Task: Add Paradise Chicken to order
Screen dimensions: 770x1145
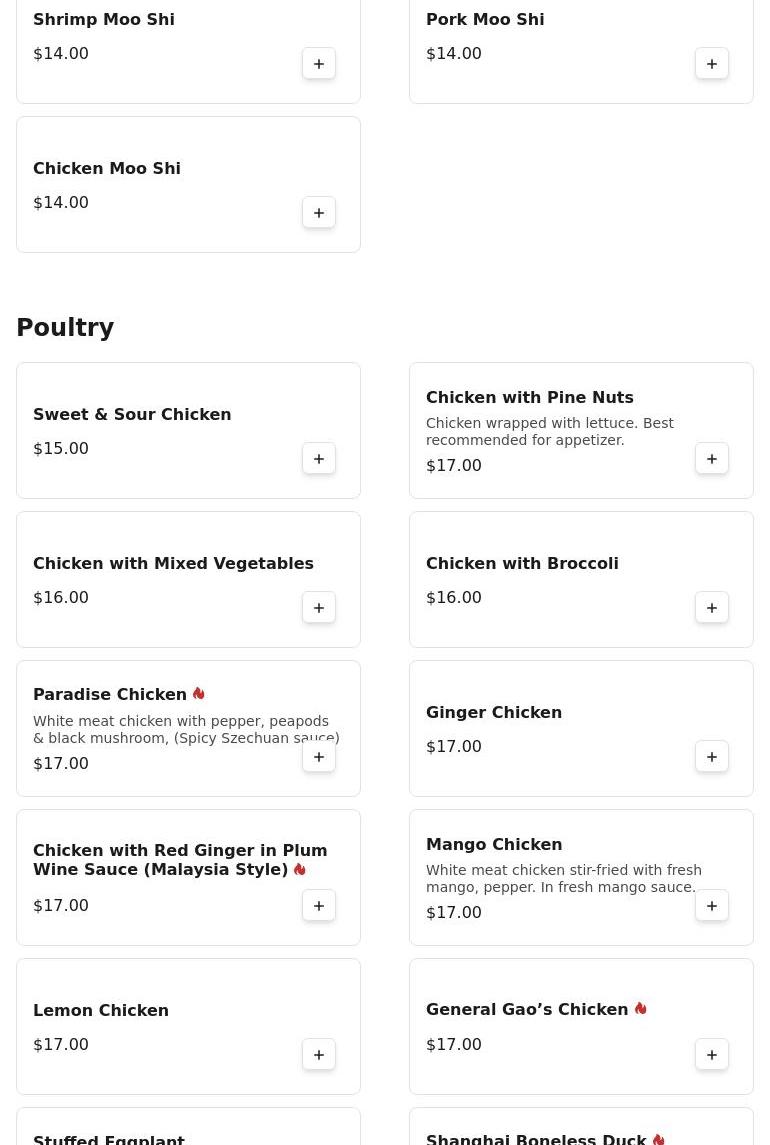Action: (x=319, y=757)
